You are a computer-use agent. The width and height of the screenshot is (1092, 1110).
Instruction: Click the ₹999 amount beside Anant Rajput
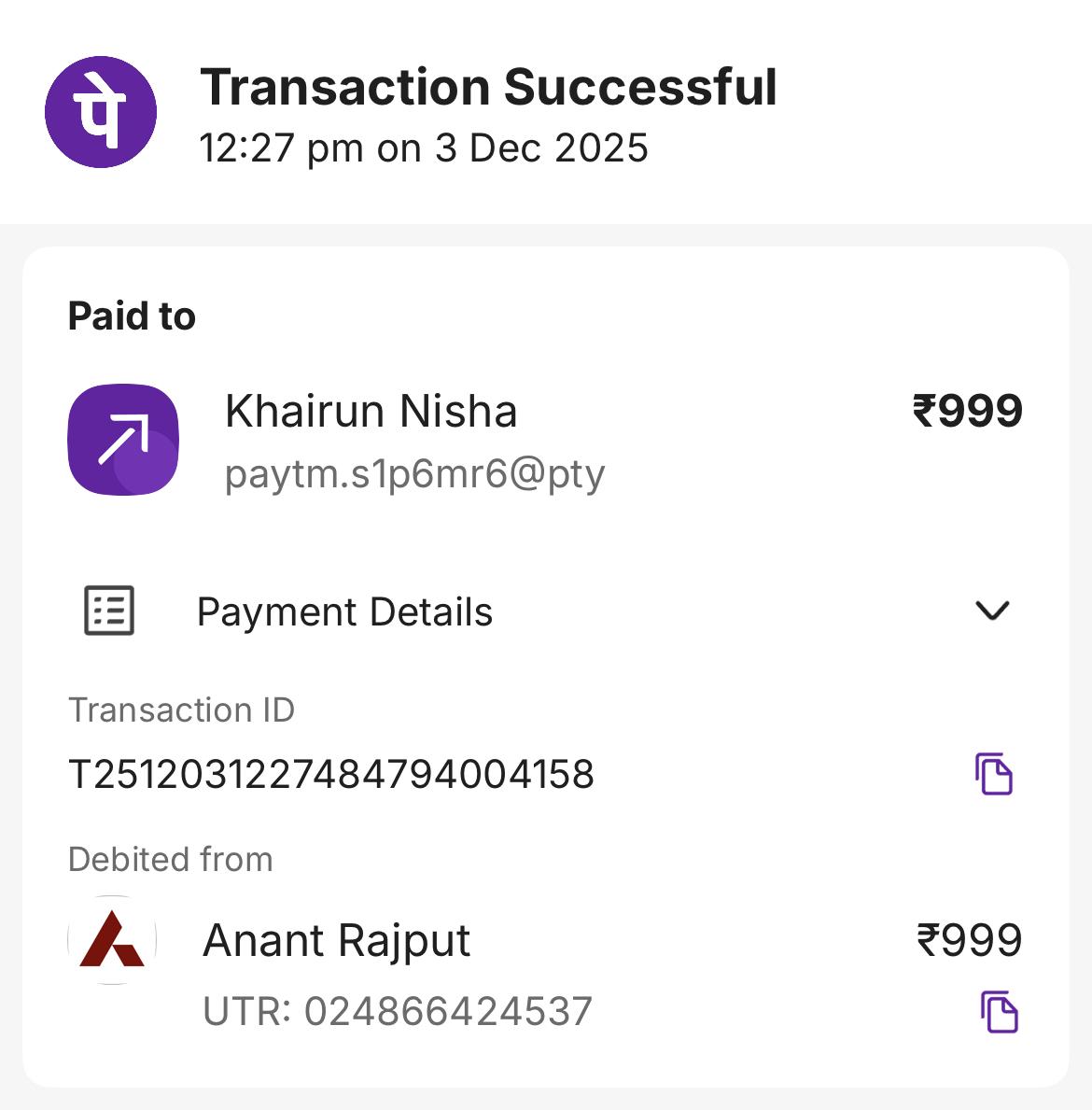tap(969, 940)
